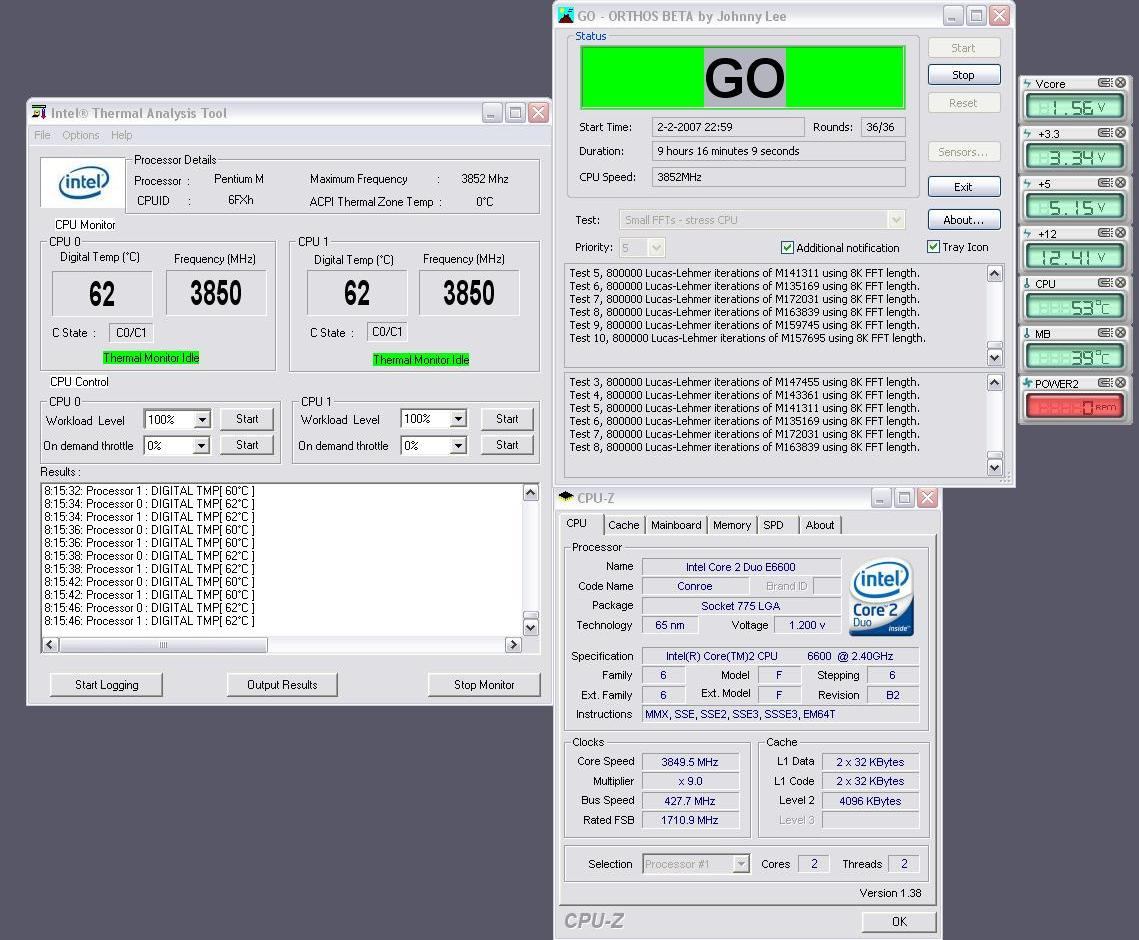Viewport: 1139px width, 940px height.
Task: Click the Vcore widget configure icon
Action: 1105,83
